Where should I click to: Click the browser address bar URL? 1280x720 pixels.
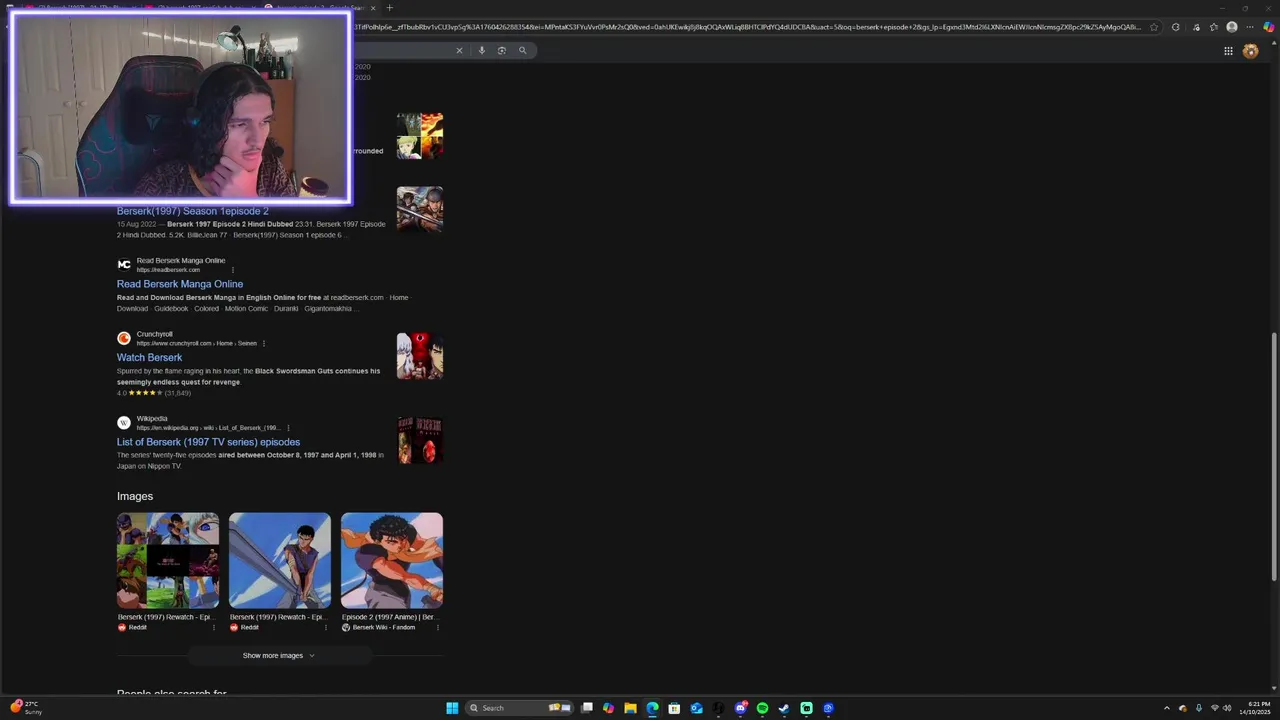tap(746, 27)
